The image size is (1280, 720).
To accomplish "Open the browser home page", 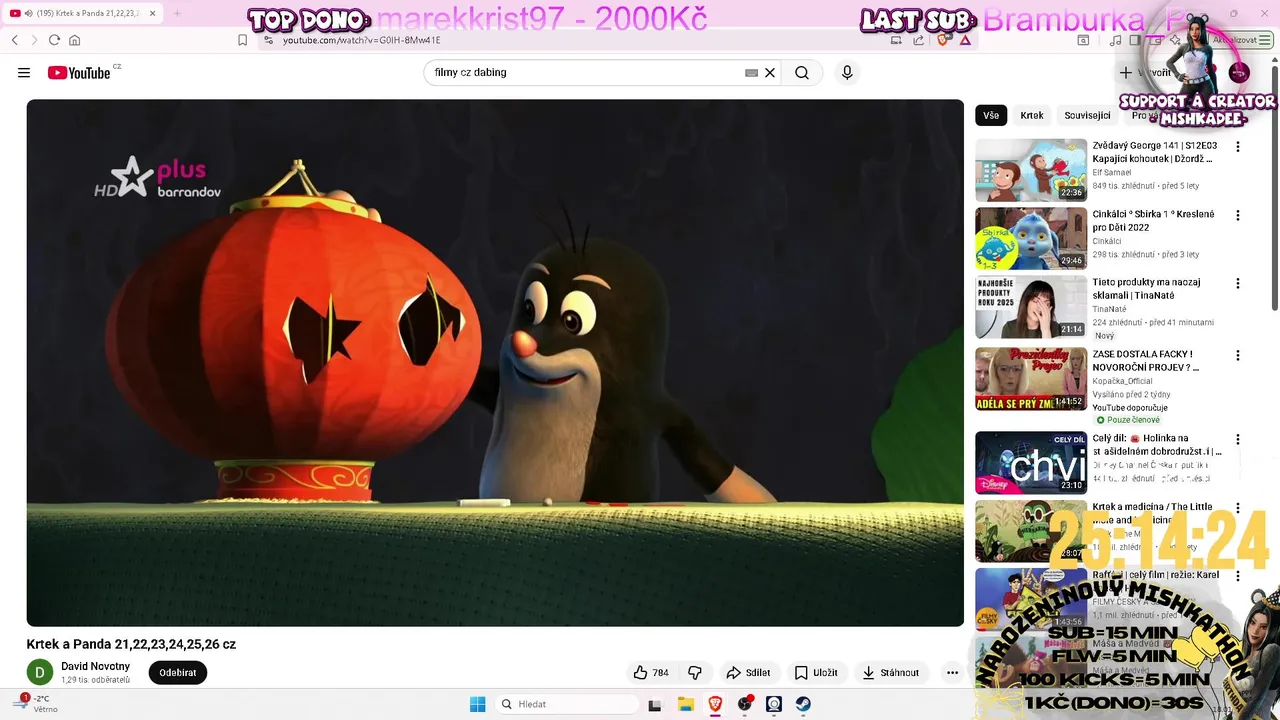I will click(74, 40).
